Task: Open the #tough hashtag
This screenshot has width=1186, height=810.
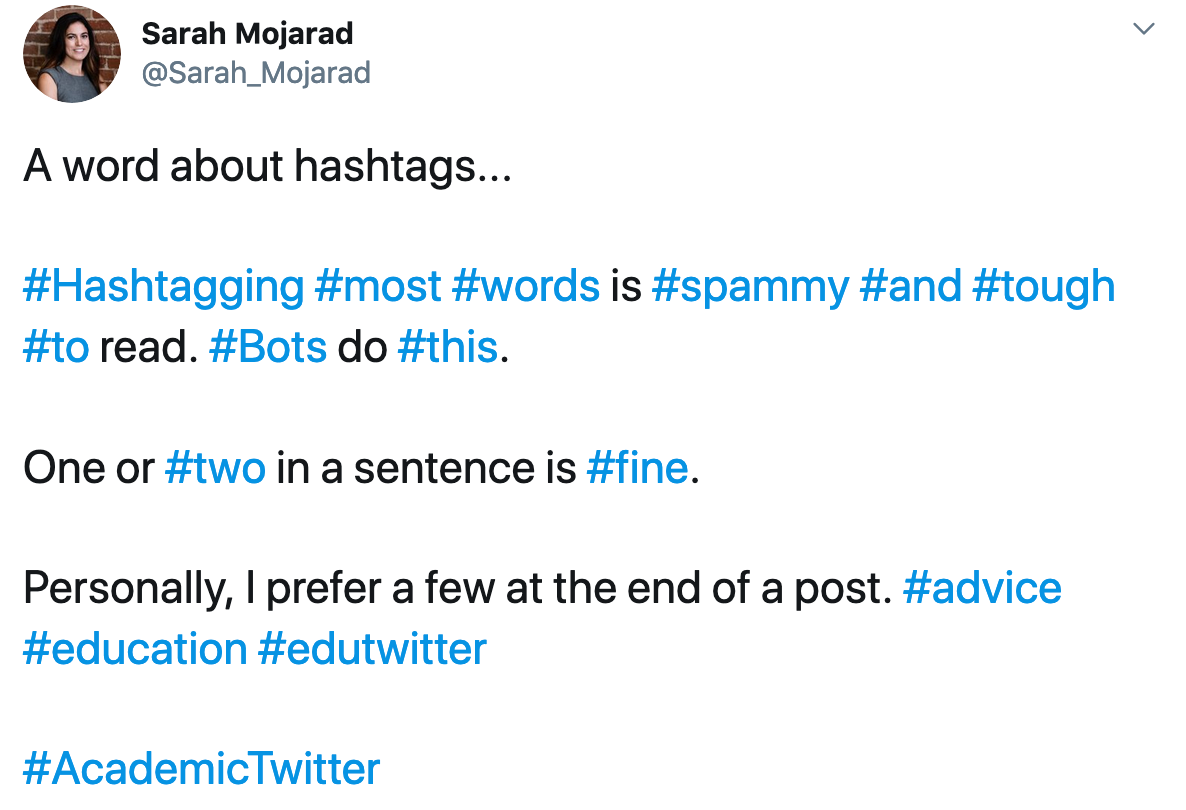Action: [x=1044, y=288]
